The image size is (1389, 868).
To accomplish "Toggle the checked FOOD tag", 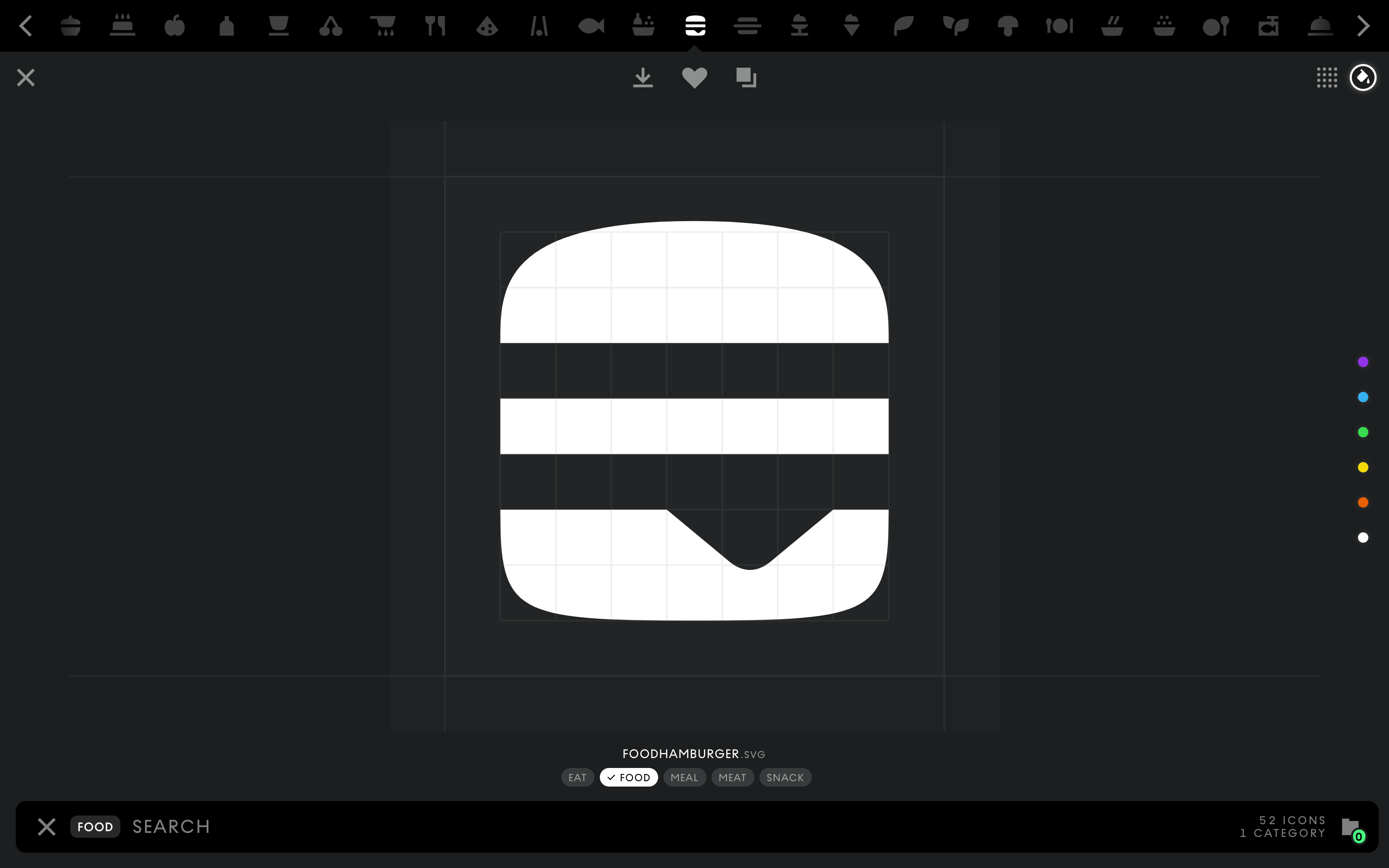I will coord(628,777).
